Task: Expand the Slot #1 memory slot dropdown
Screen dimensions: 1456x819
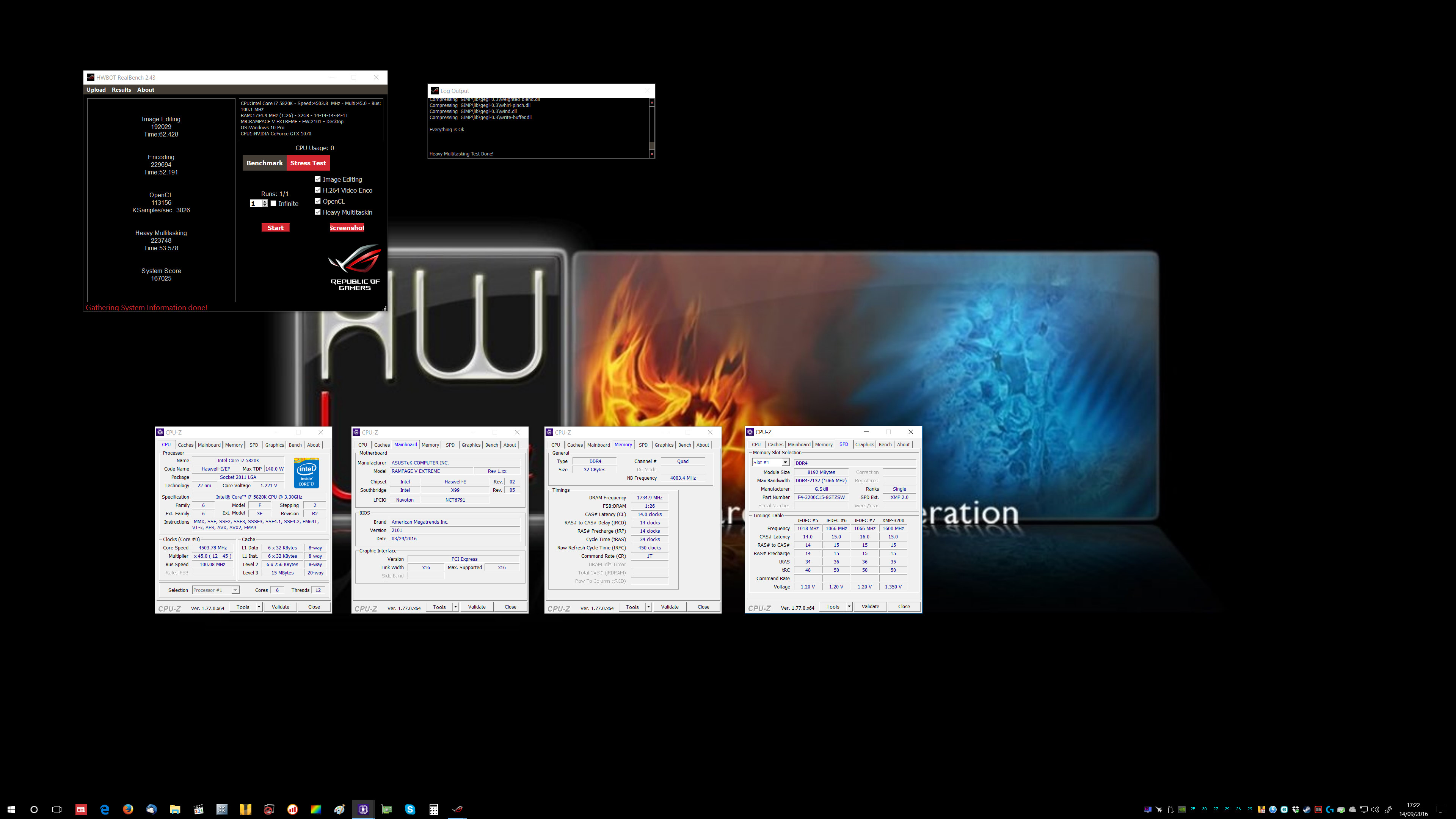Action: tap(785, 462)
